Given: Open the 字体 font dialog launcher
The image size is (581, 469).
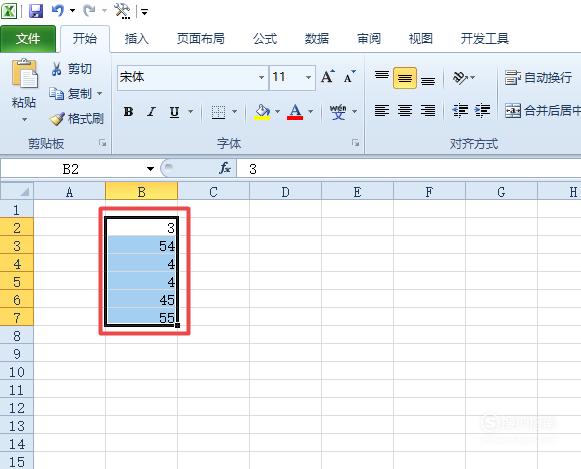Looking at the screenshot, I should [x=355, y=143].
